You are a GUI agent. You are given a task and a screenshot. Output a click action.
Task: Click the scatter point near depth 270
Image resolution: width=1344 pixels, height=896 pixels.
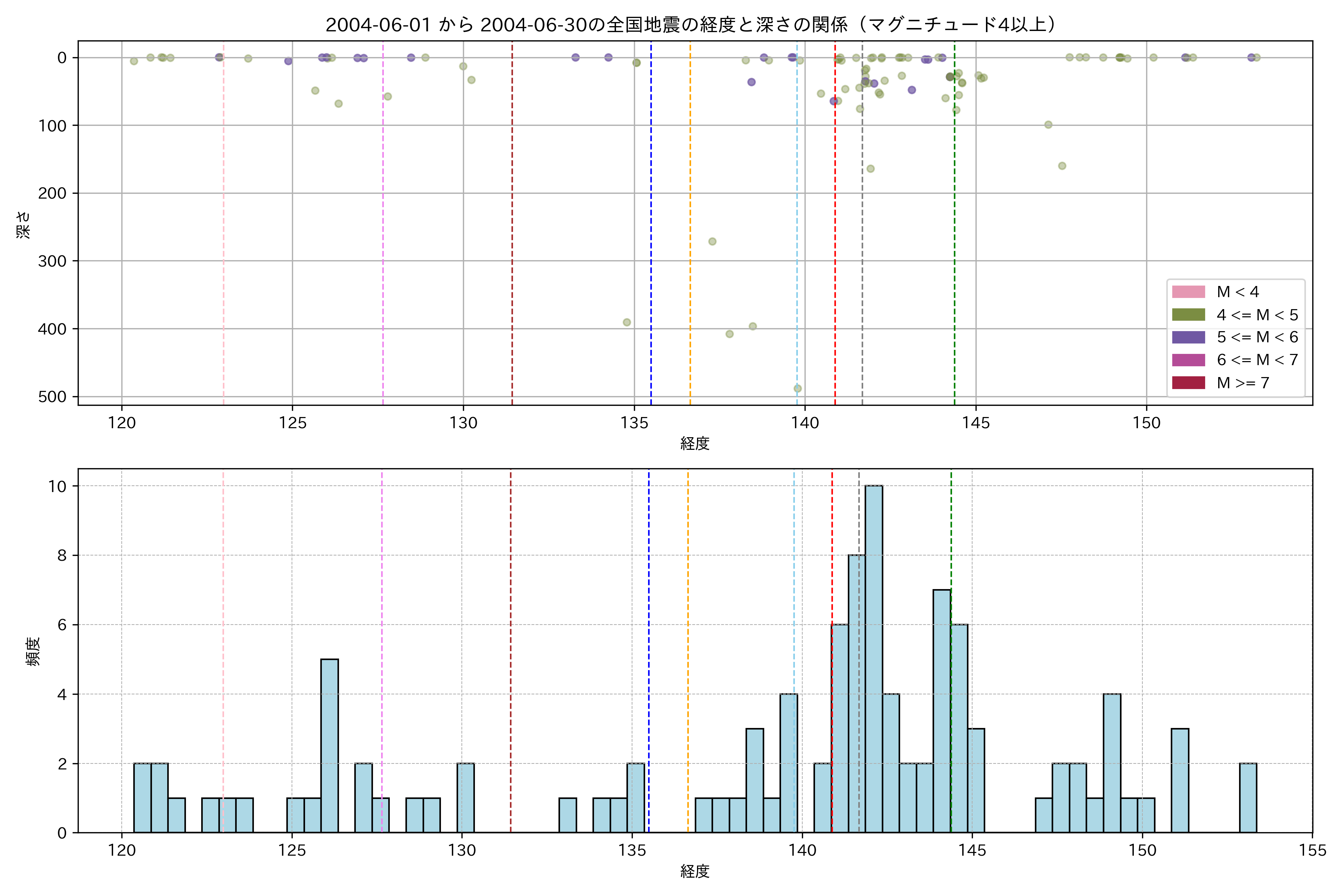pyautogui.click(x=712, y=242)
